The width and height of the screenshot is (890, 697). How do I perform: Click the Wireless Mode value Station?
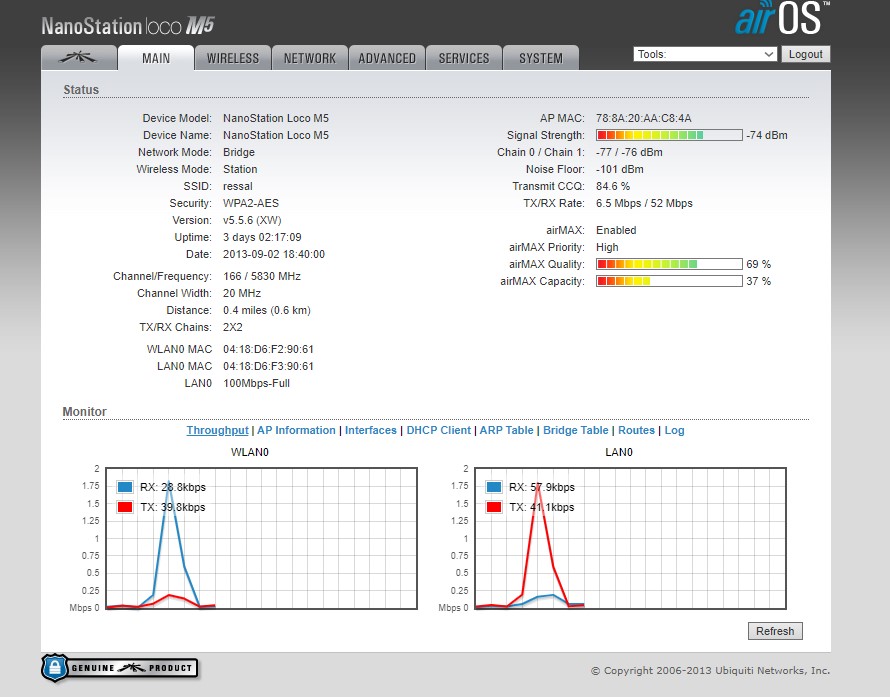click(x=240, y=169)
